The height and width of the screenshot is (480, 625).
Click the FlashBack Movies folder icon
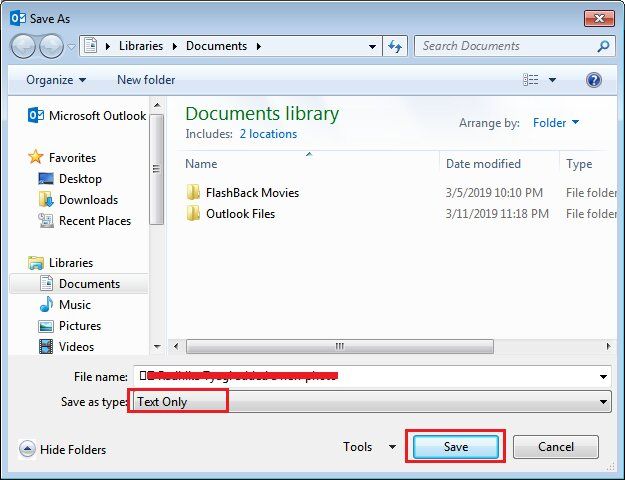coord(193,192)
